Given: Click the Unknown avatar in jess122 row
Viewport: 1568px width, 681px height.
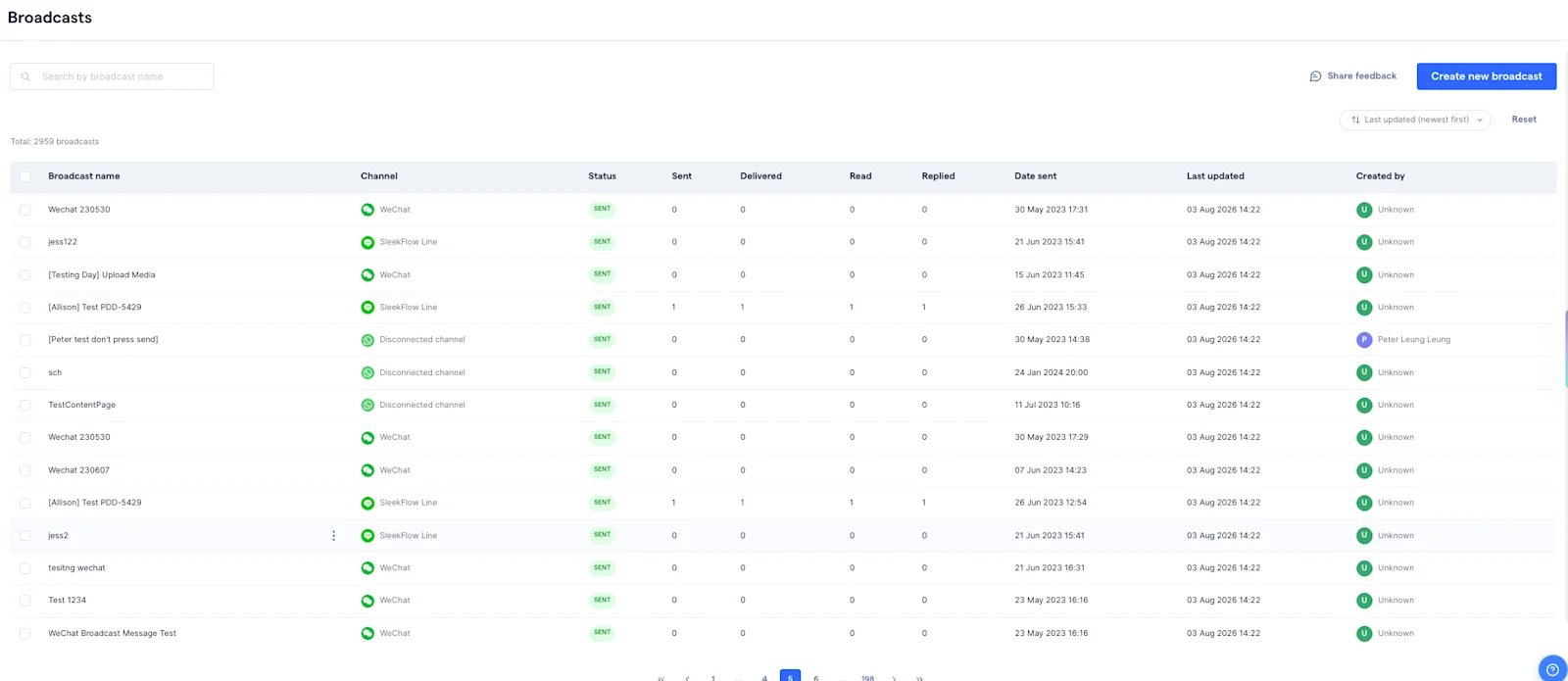Looking at the screenshot, I should pyautogui.click(x=1364, y=242).
